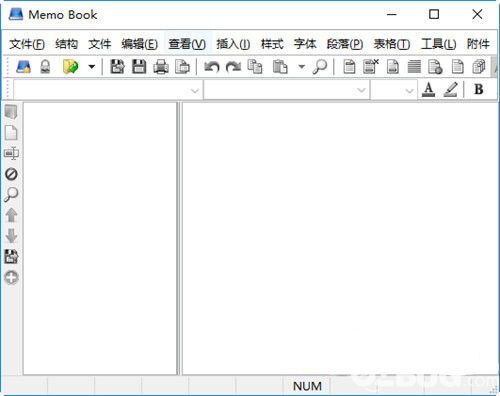Click the page icon with an X mark
This screenshot has width=500, height=396.
coord(371,66)
